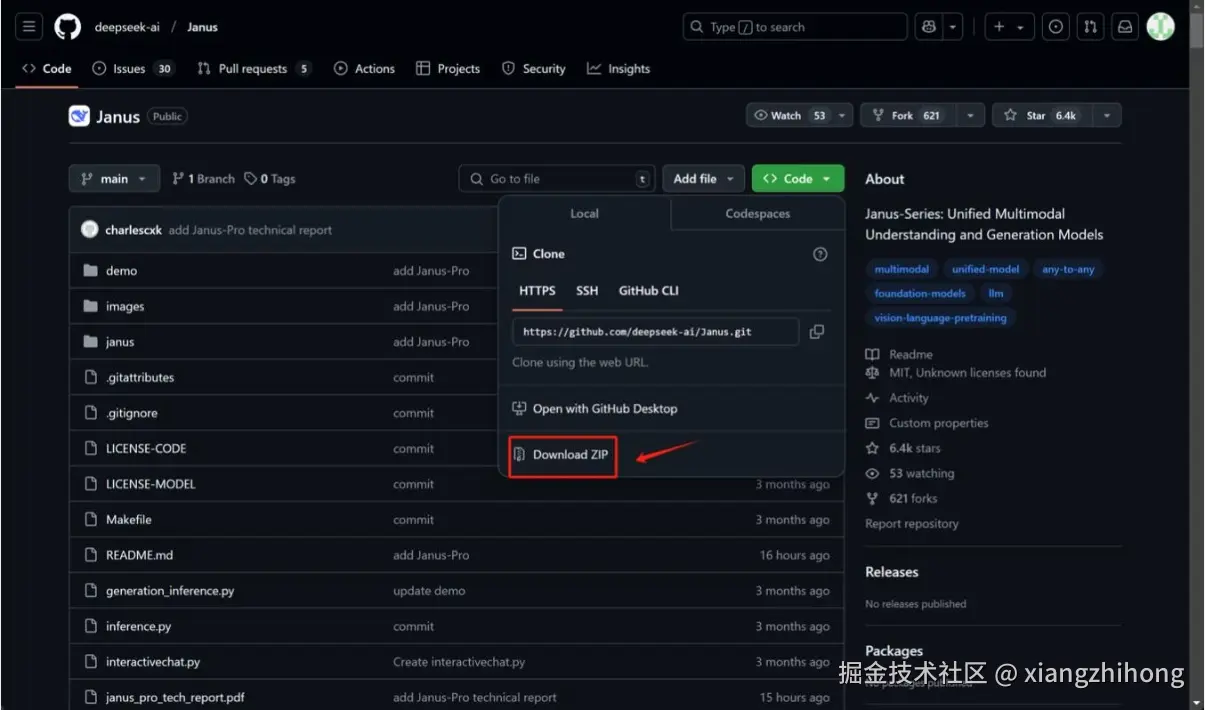Open the Add file dropdown
The image size is (1205, 710).
[x=703, y=179]
